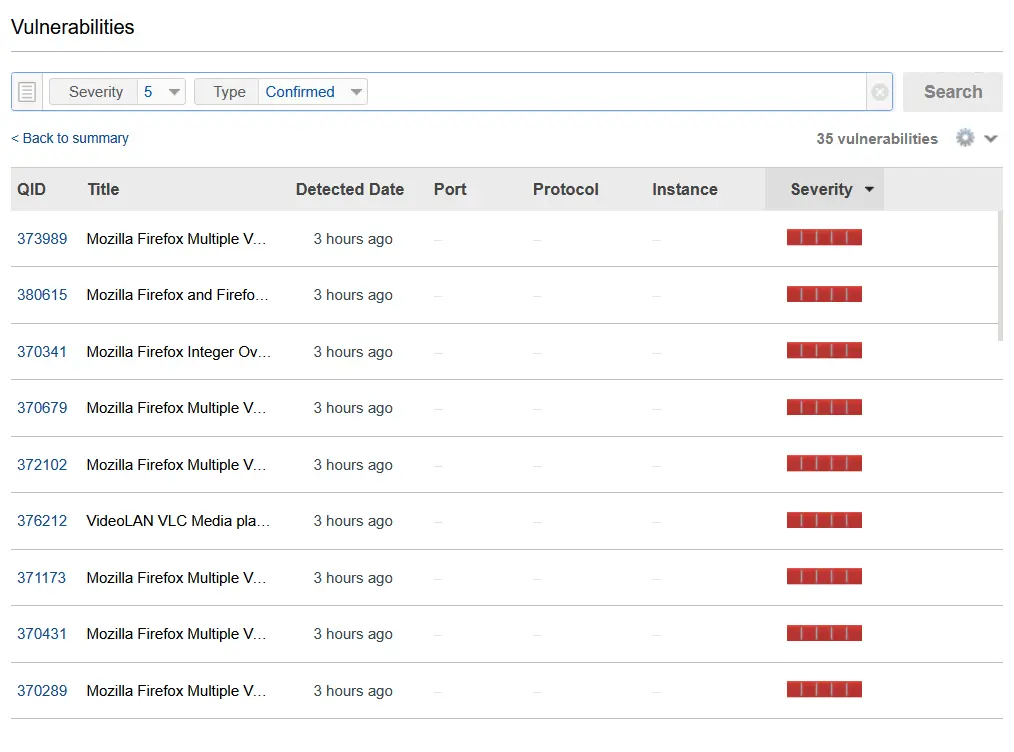
Task: Open QID 370431
Action: (x=42, y=634)
